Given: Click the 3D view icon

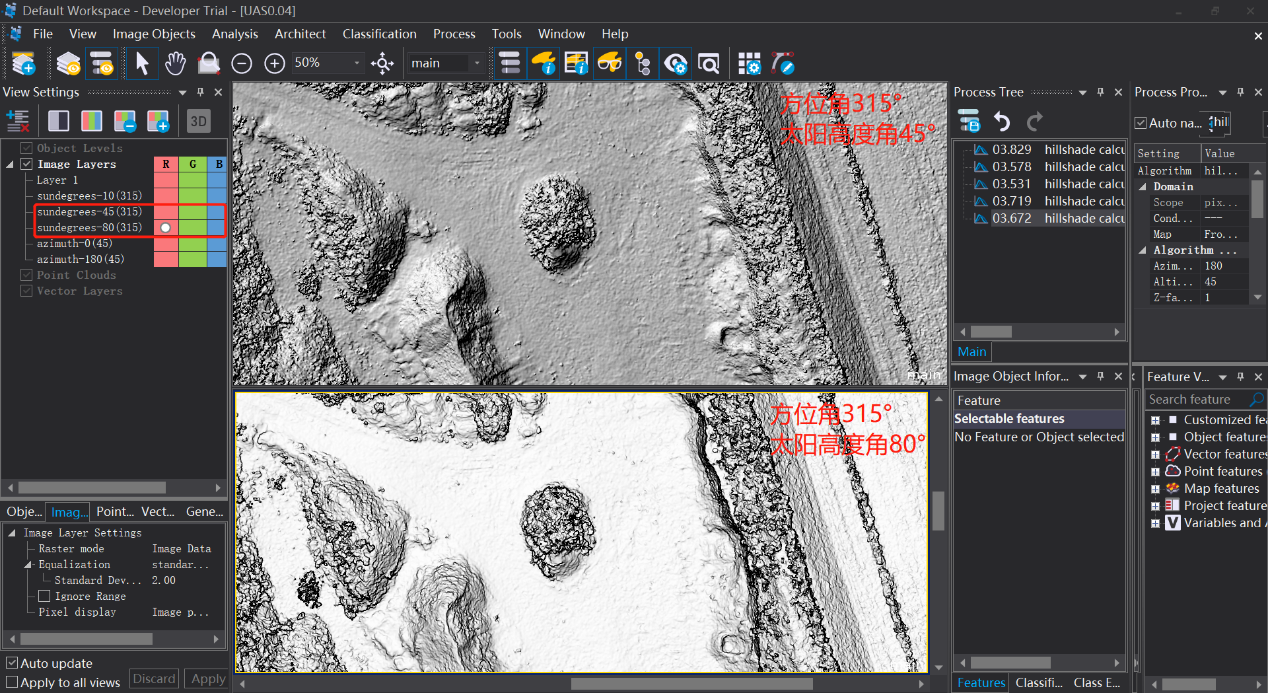Looking at the screenshot, I should (x=198, y=122).
